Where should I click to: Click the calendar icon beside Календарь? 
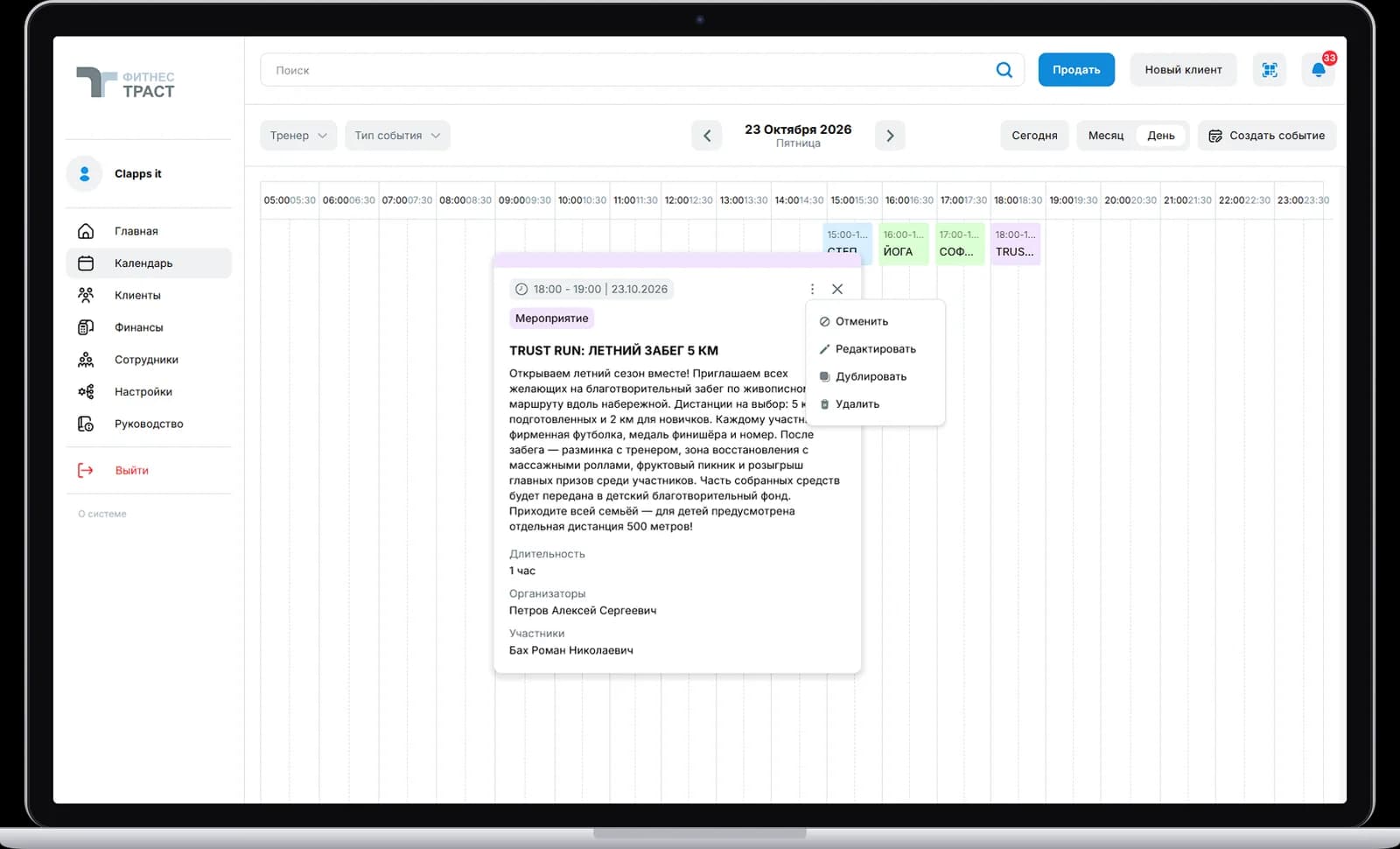[x=86, y=263]
